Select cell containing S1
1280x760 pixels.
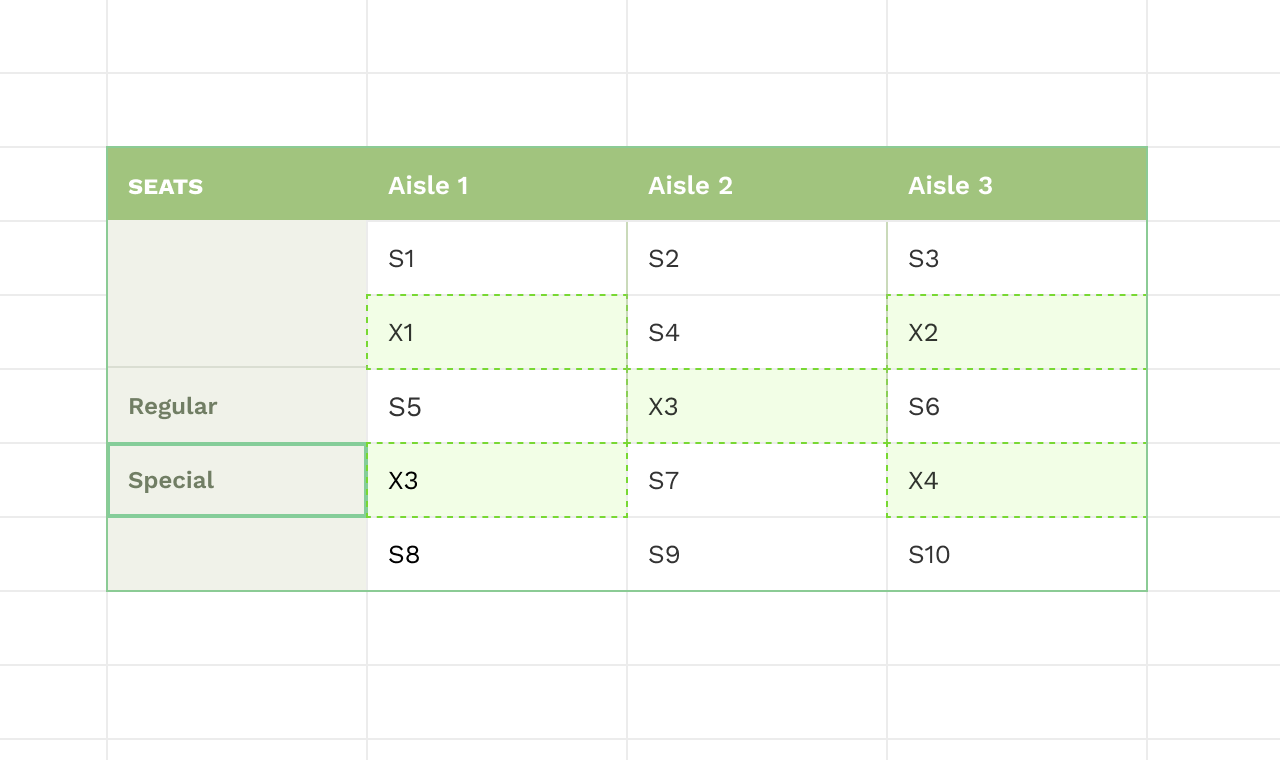pos(497,259)
